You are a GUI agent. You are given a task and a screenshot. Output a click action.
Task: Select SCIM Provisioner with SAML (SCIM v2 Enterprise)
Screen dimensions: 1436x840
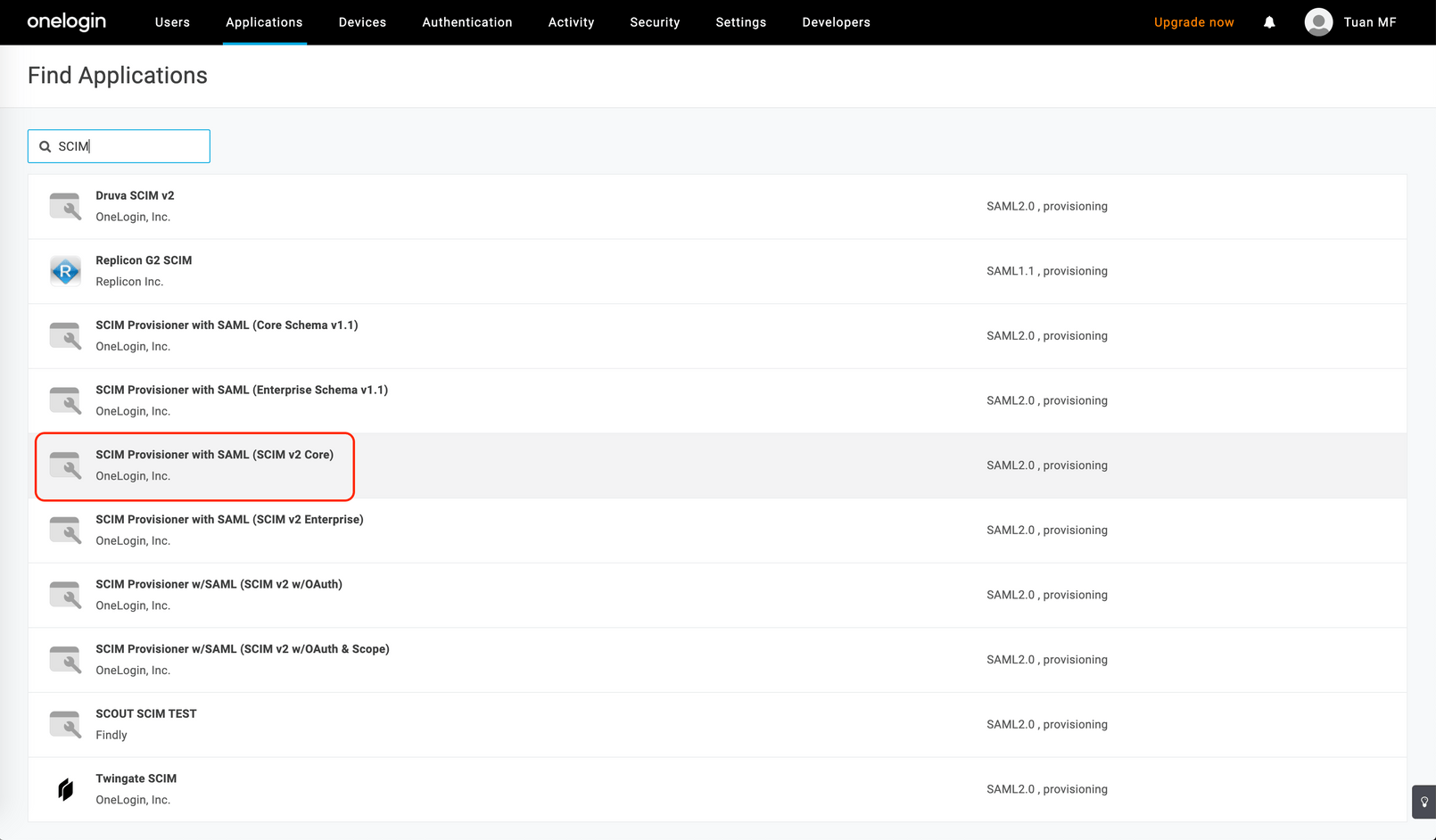(x=717, y=531)
